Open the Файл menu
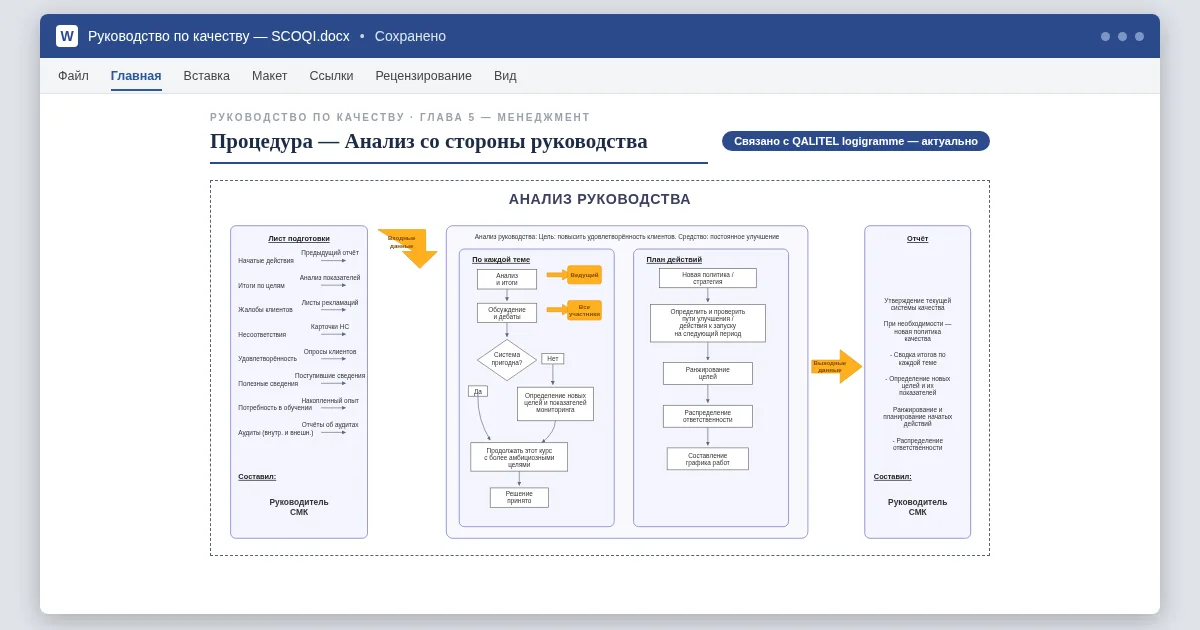The image size is (1200, 630). point(73,76)
